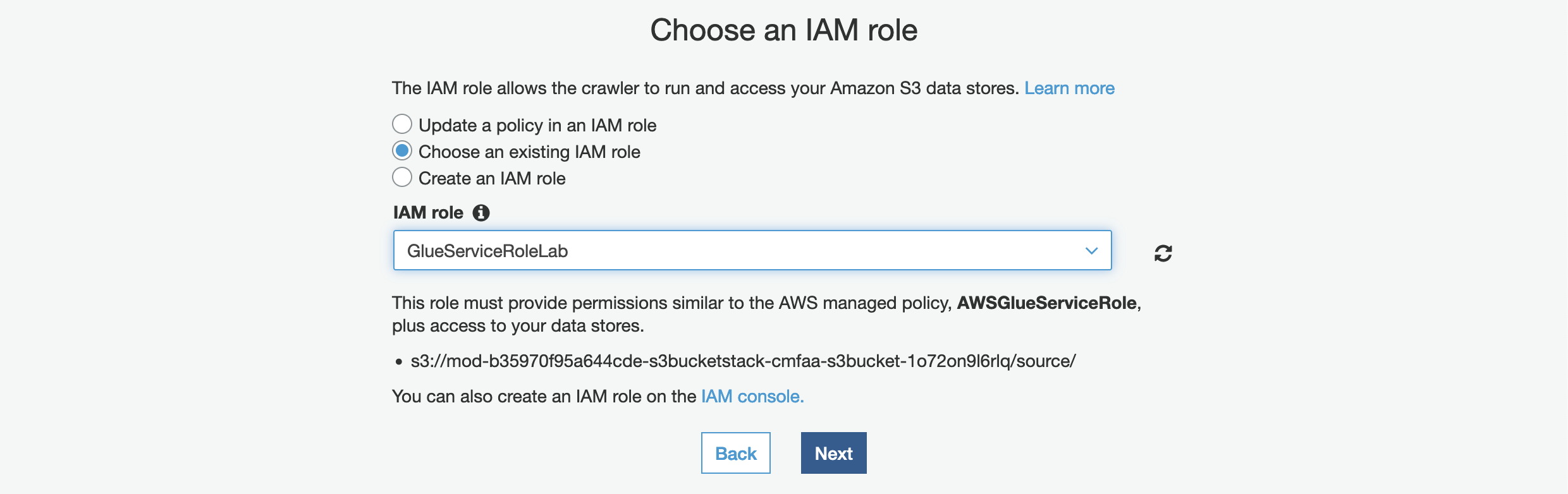Viewport: 1568px width, 494px height.
Task: Click the bold AWSGlueServiceRole policy name
Action: (x=1046, y=303)
